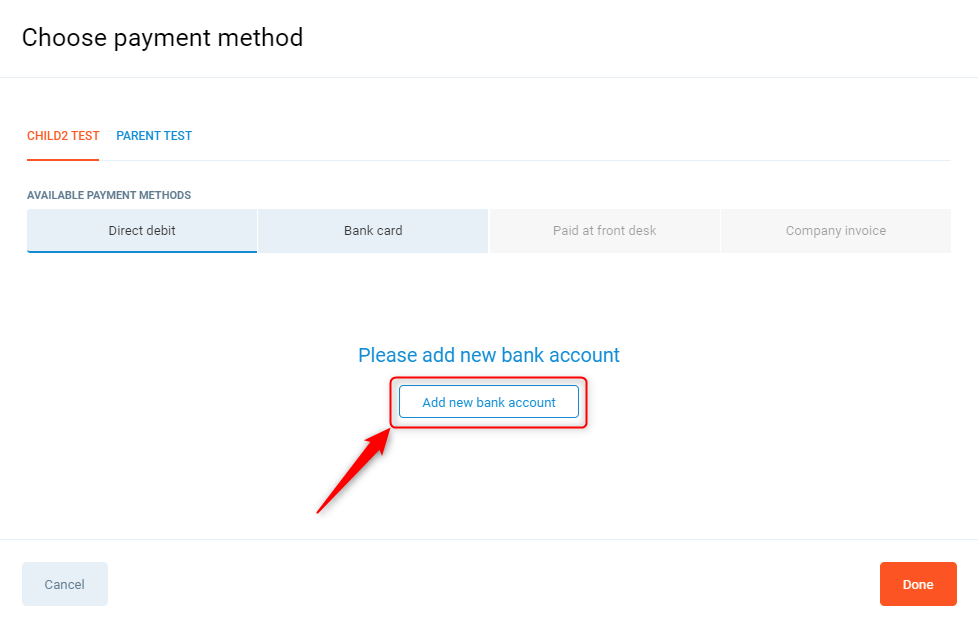Image resolution: width=978 pixels, height=631 pixels.
Task: Switch payment type to Bank card
Action: 373,231
